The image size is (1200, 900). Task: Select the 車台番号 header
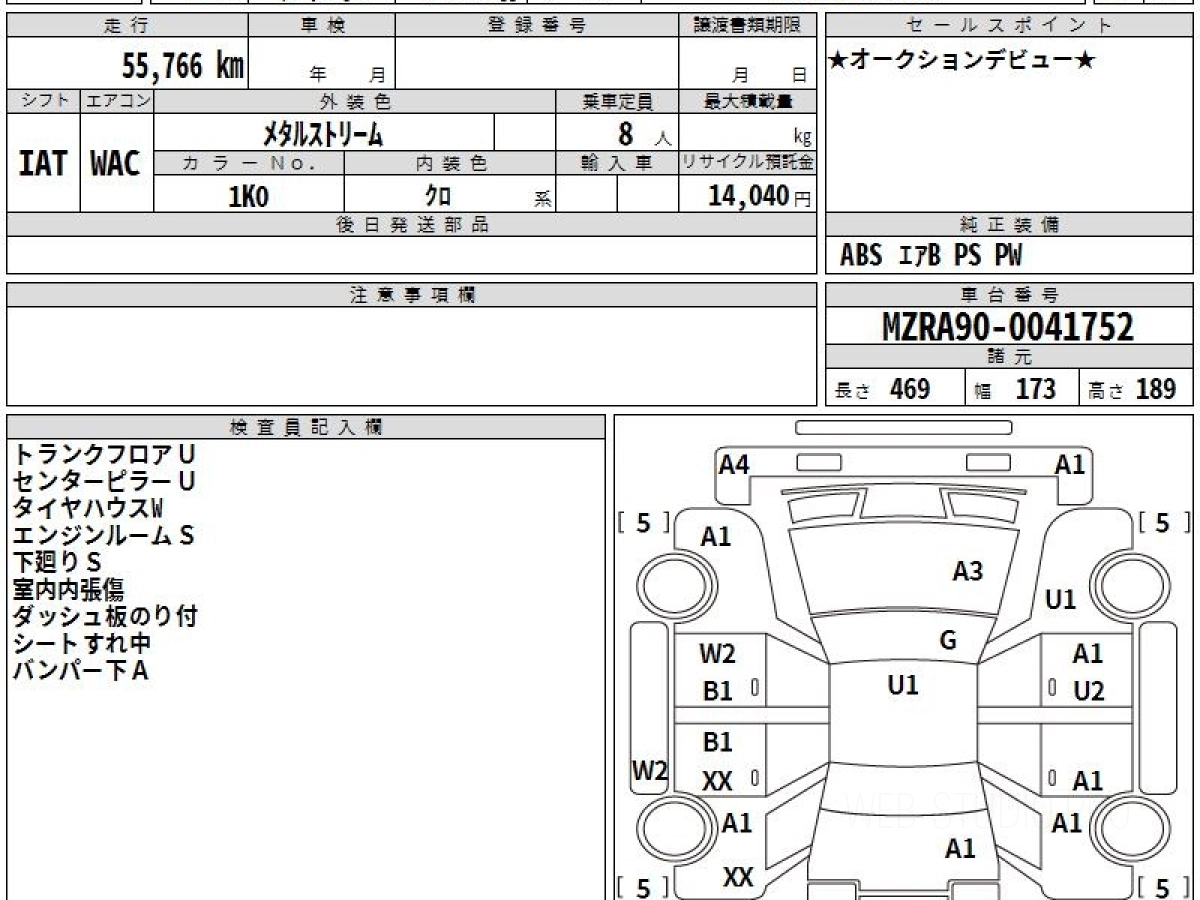pos(1010,295)
